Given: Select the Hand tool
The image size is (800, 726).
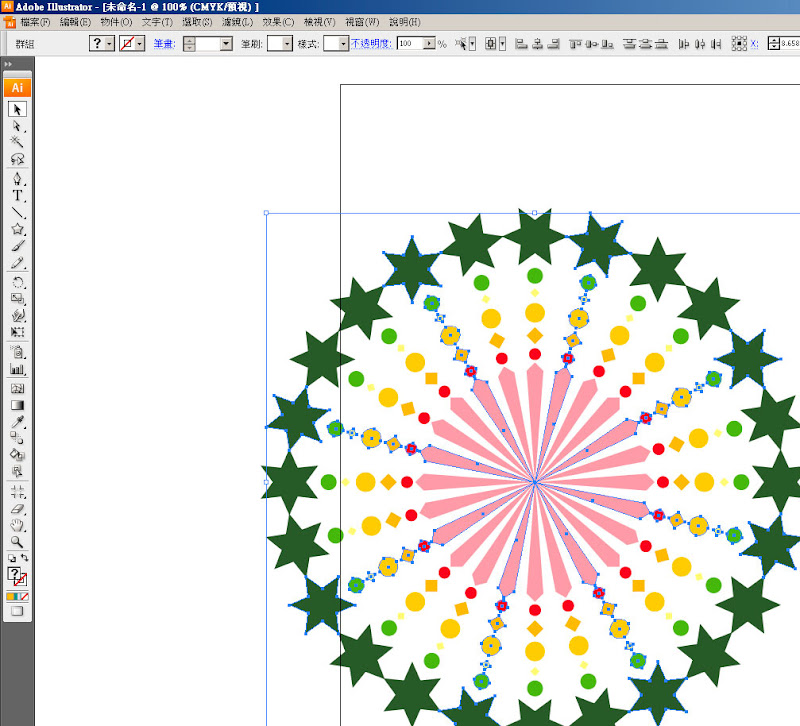Looking at the screenshot, I should (x=17, y=525).
